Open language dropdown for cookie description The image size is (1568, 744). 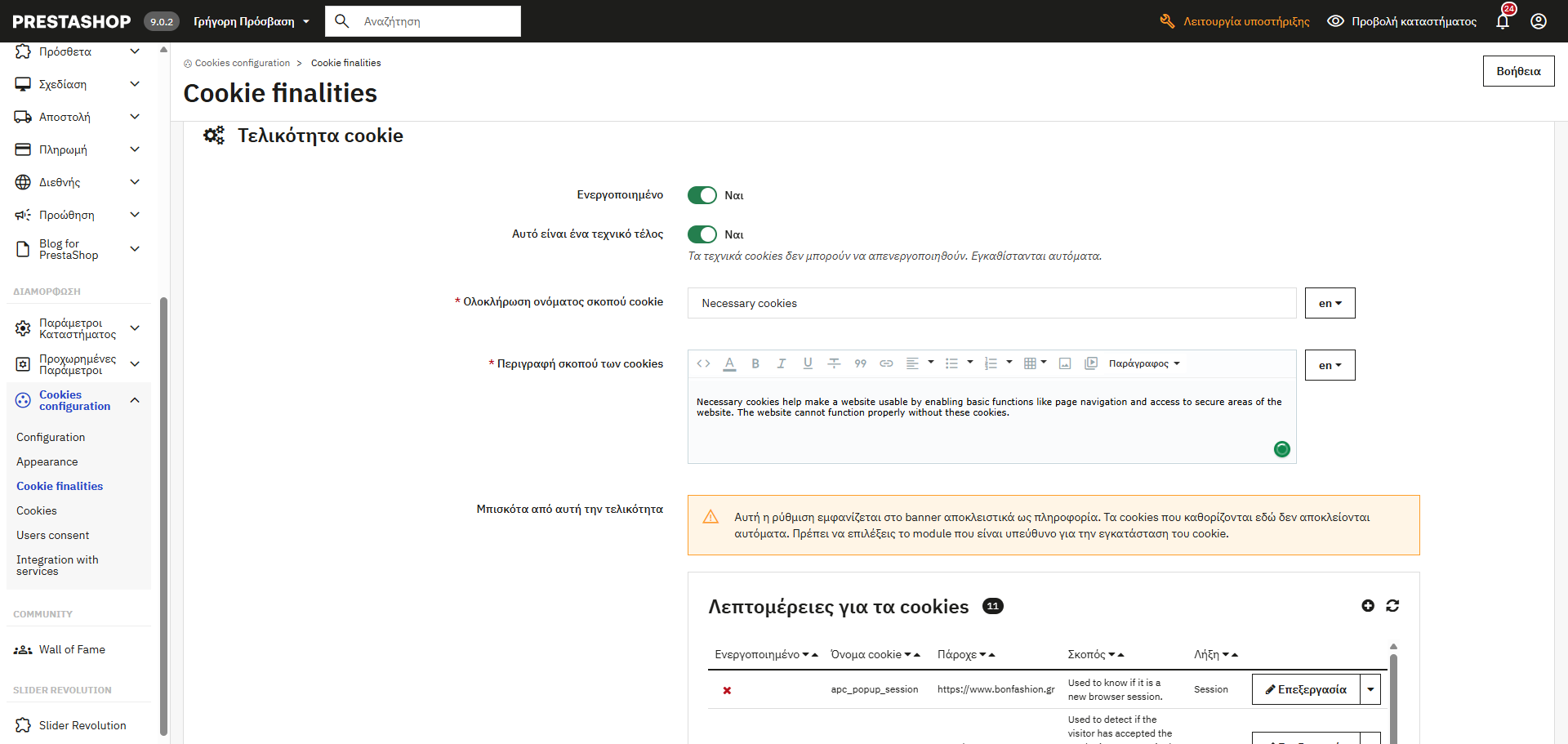(1330, 365)
